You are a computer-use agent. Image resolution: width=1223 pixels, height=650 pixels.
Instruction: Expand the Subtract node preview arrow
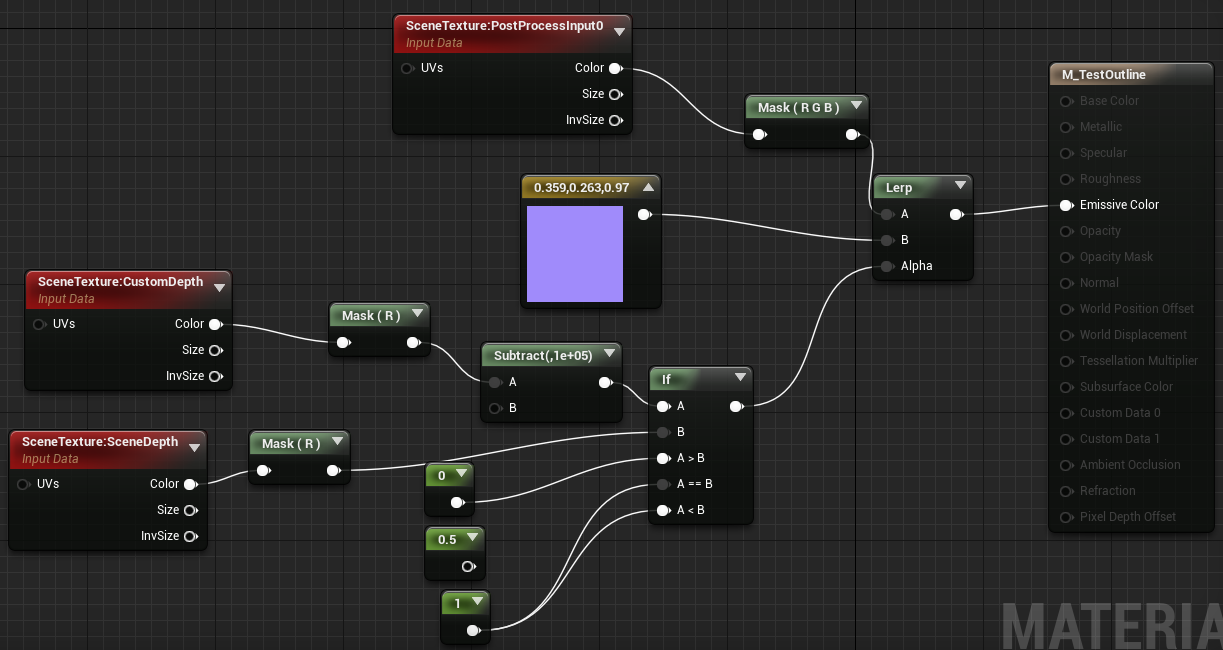point(608,354)
